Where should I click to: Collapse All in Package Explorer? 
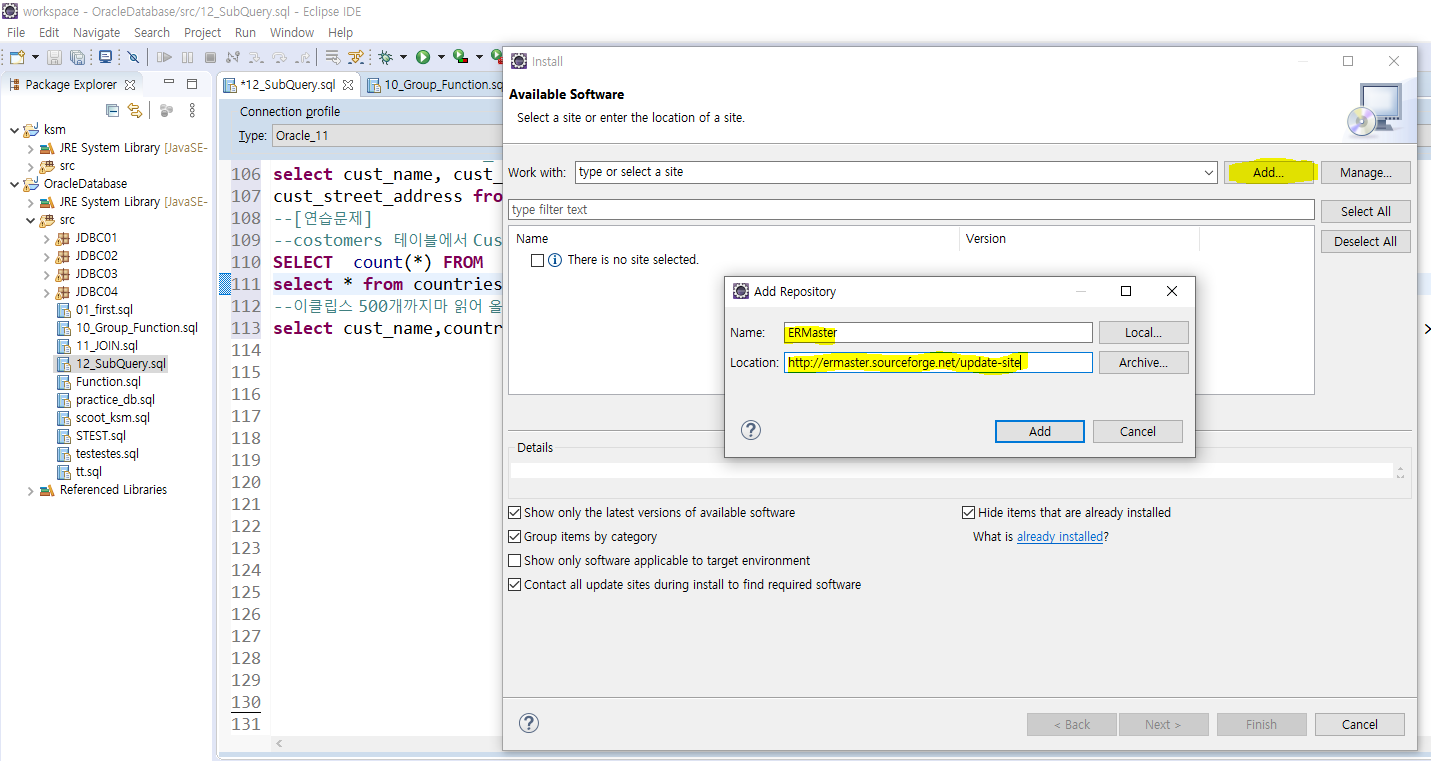(x=113, y=110)
